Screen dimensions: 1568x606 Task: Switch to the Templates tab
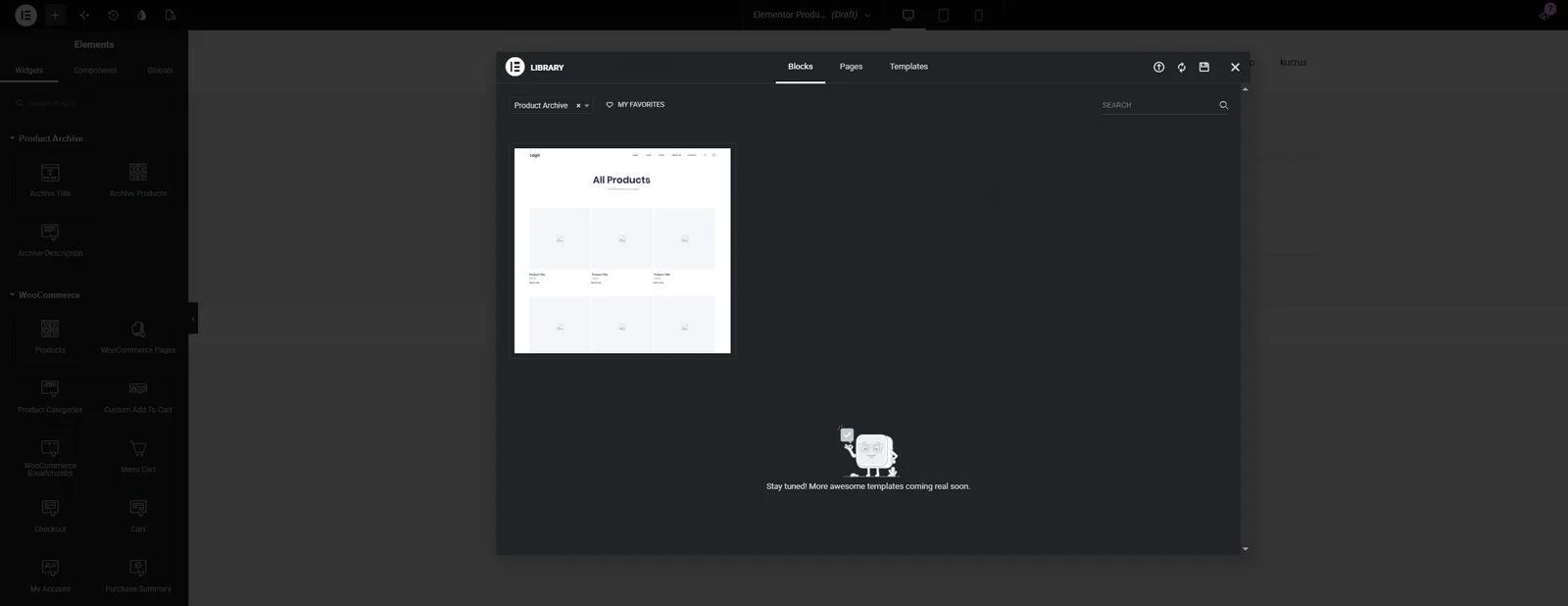tap(908, 67)
